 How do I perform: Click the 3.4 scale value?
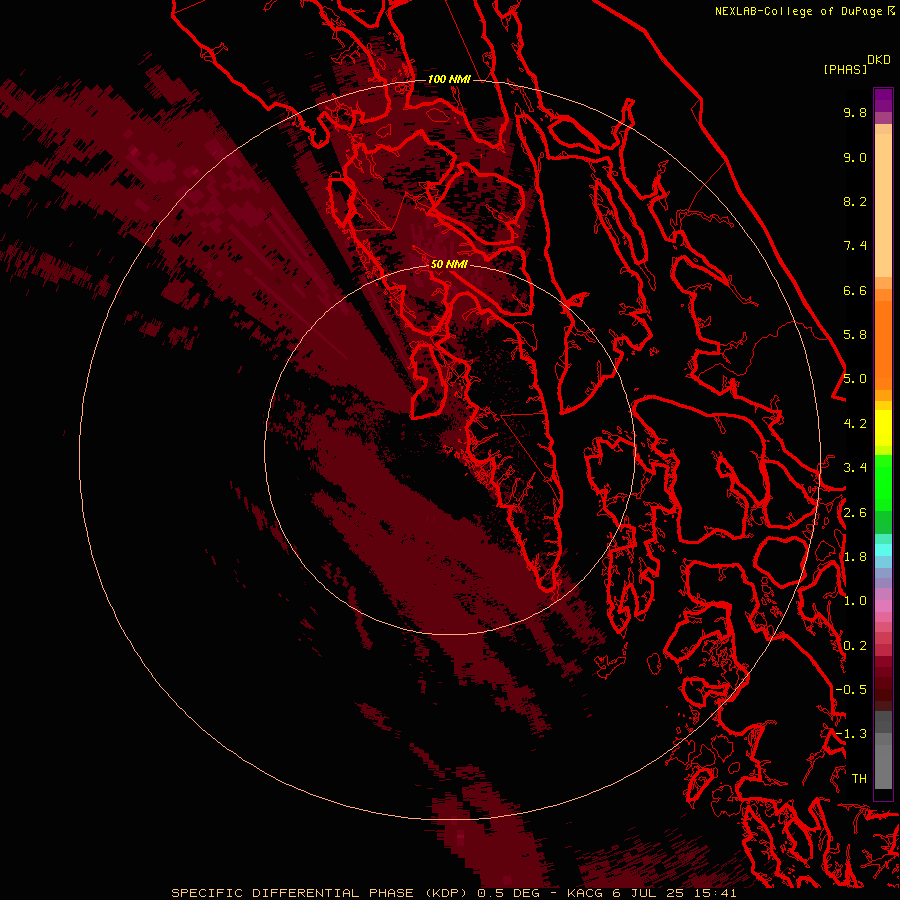855,468
